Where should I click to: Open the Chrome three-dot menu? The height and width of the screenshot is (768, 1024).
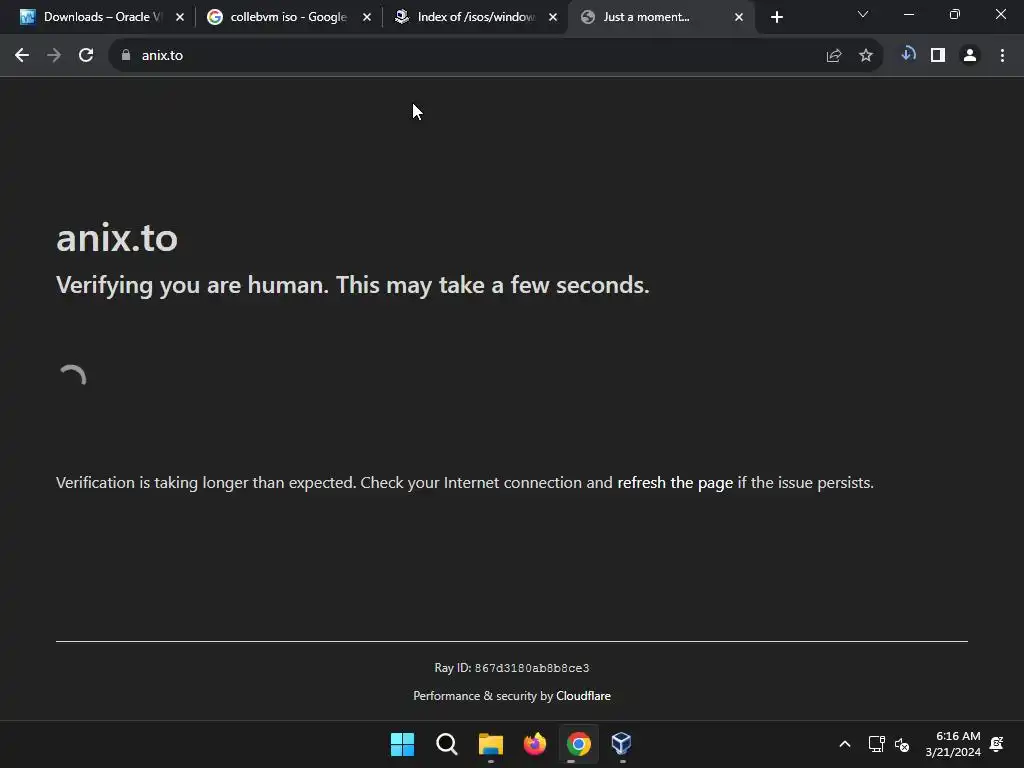click(x=1002, y=56)
